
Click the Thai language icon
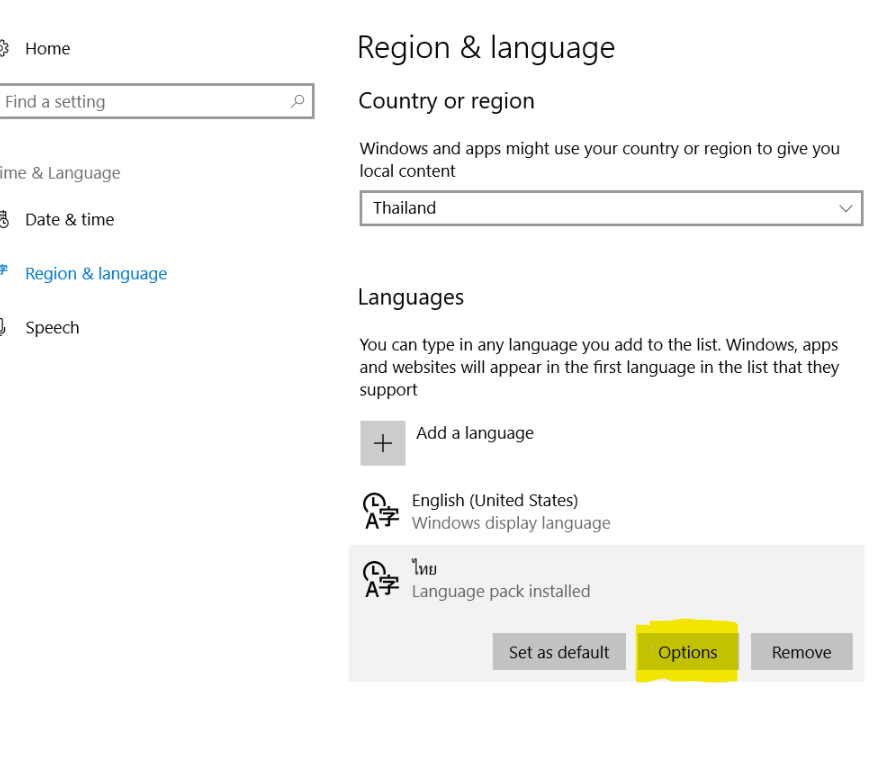[381, 579]
